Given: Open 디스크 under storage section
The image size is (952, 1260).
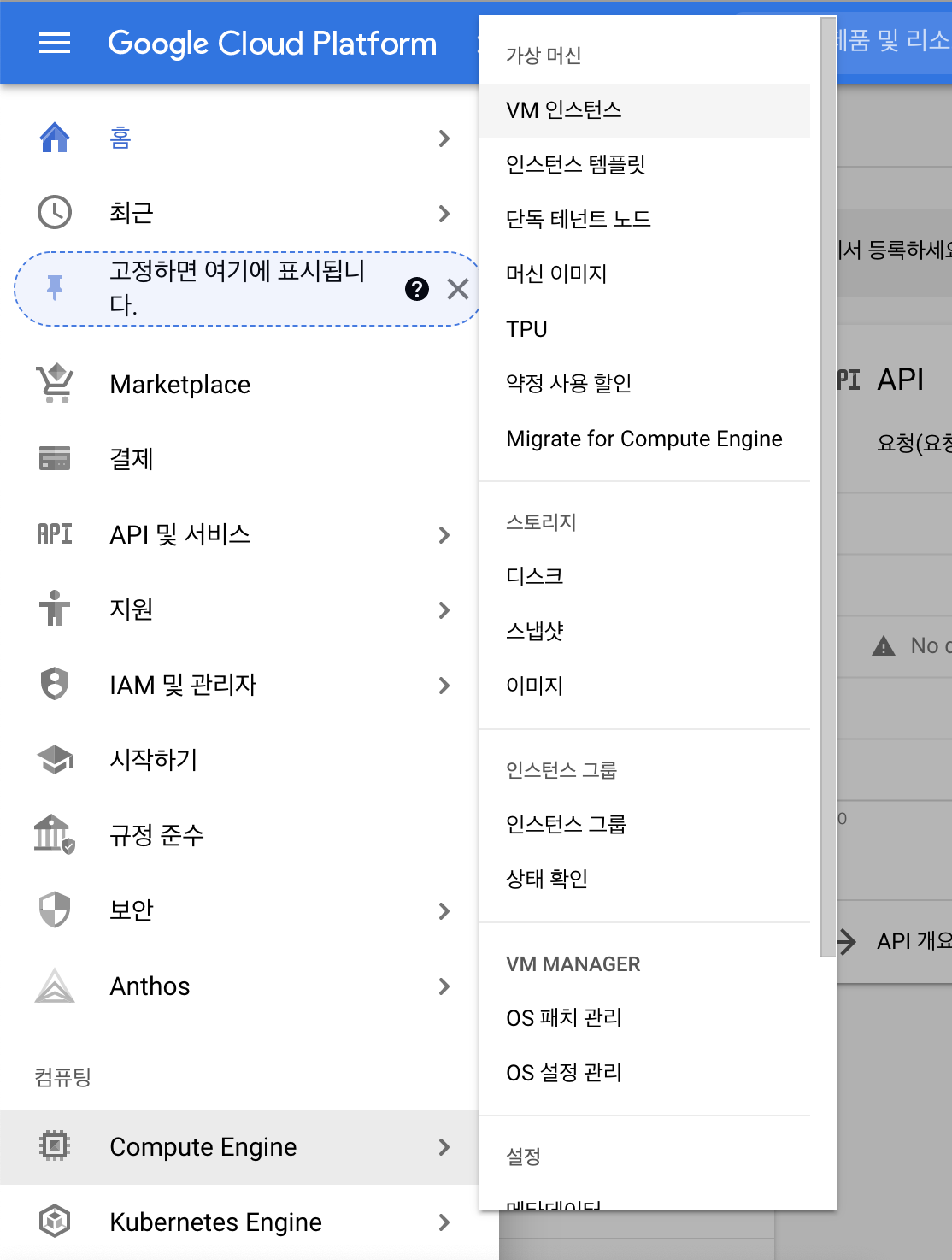Looking at the screenshot, I should pyautogui.click(x=644, y=576).
